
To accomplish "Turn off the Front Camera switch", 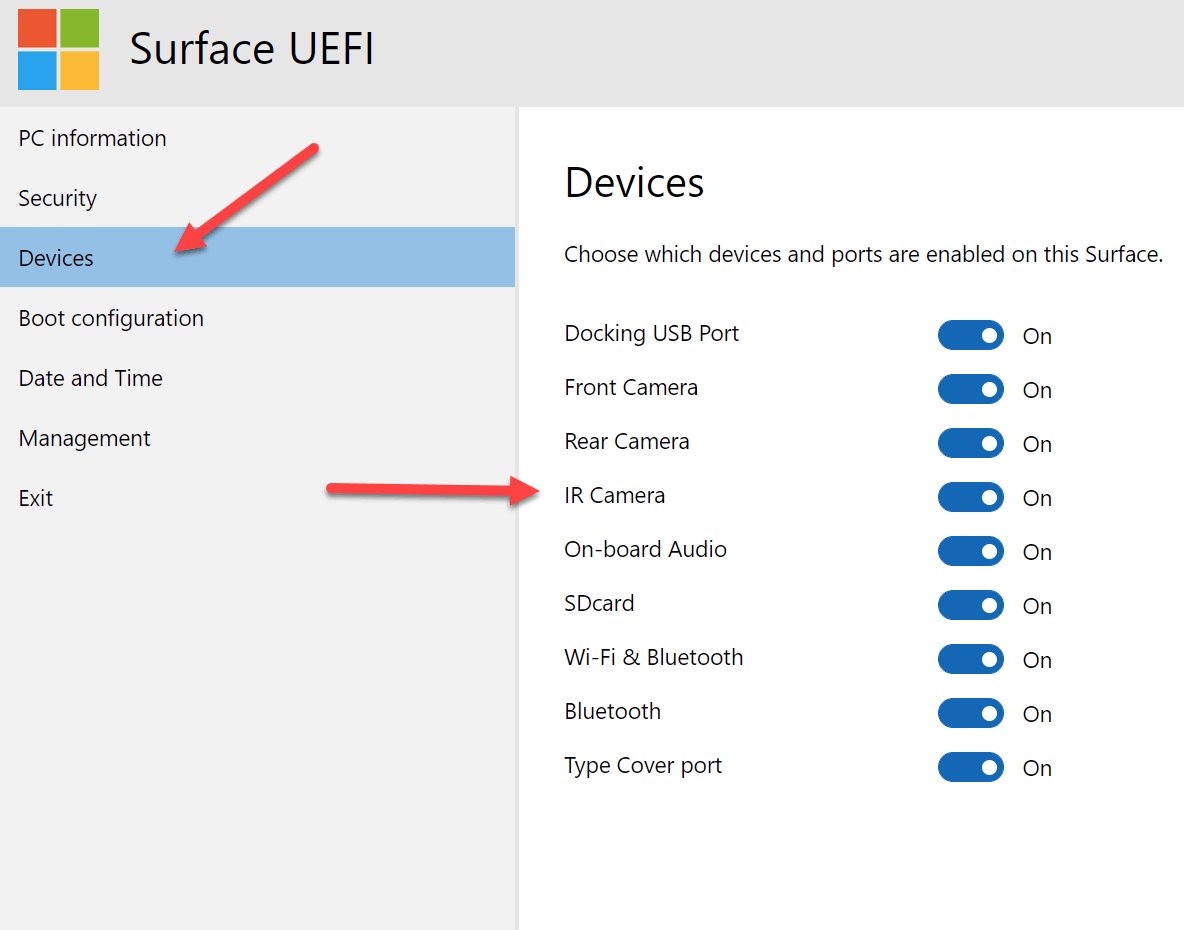I will [970, 389].
